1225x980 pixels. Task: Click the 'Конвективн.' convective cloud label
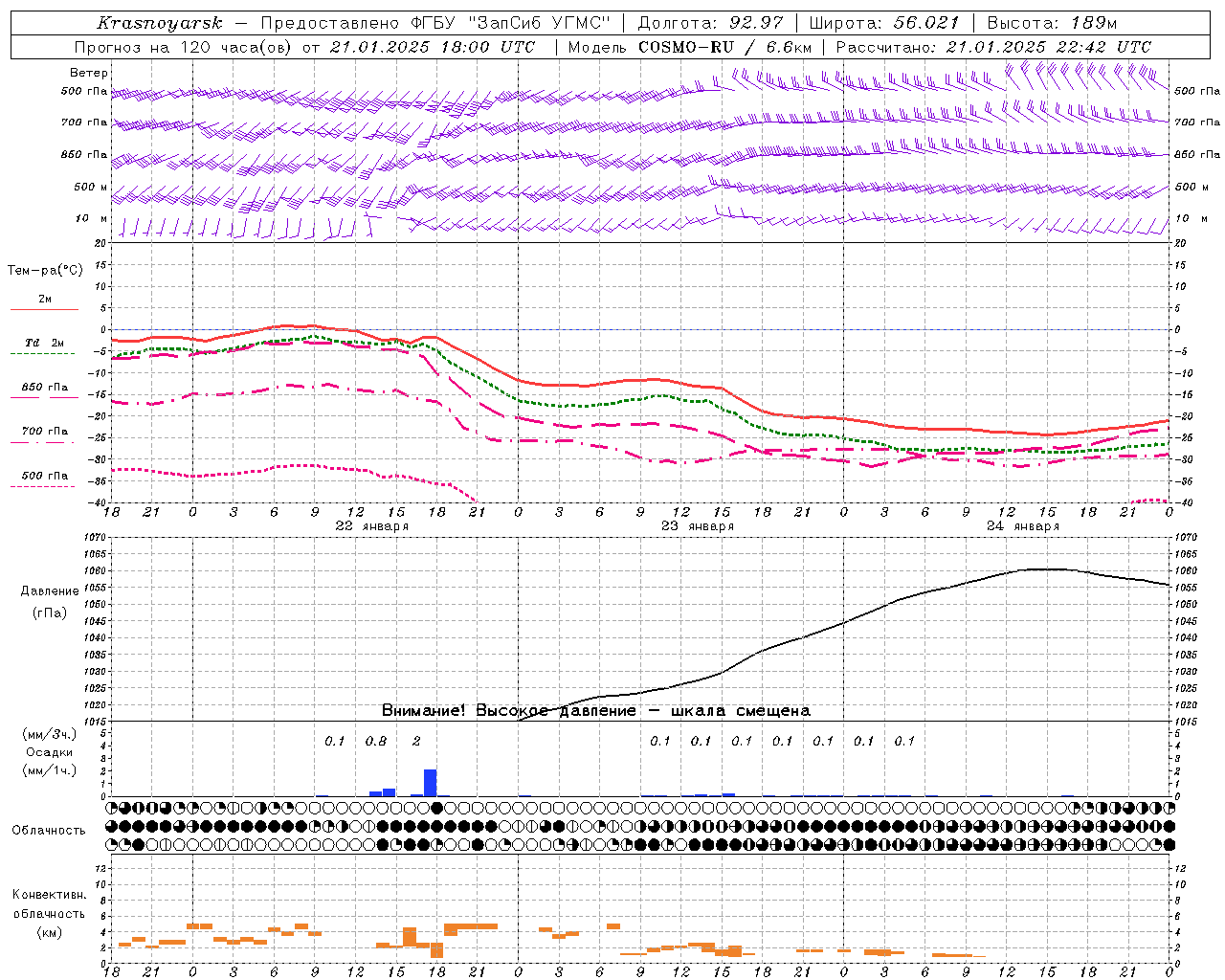pos(49,894)
